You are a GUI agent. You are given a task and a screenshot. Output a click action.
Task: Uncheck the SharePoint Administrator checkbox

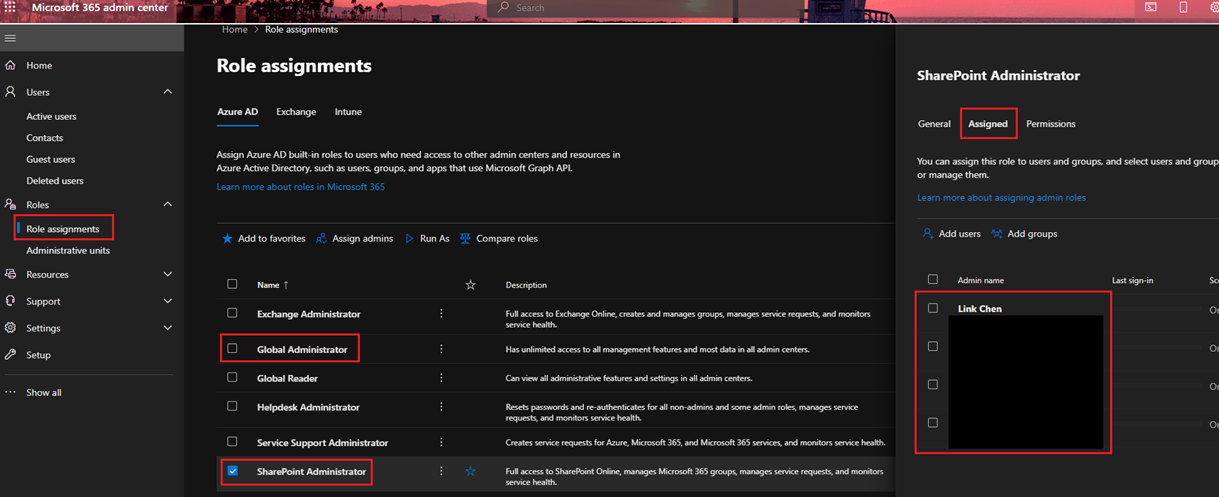click(232, 471)
